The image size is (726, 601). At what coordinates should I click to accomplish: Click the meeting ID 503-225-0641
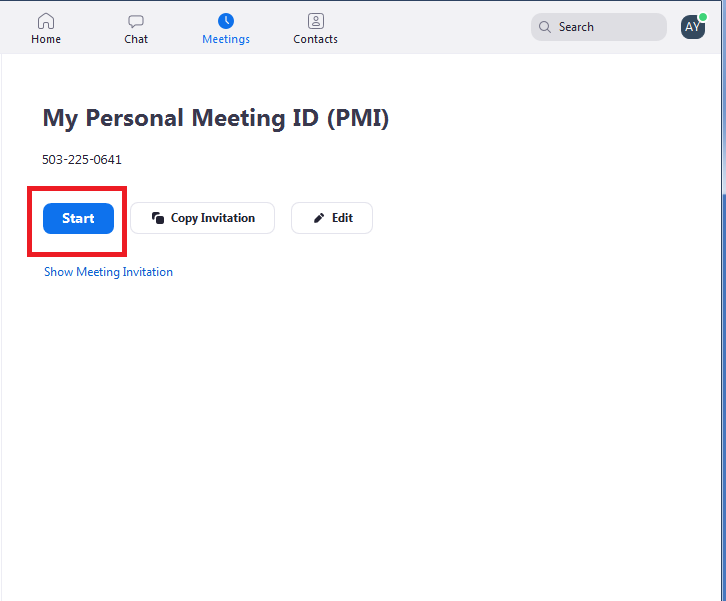tap(82, 160)
